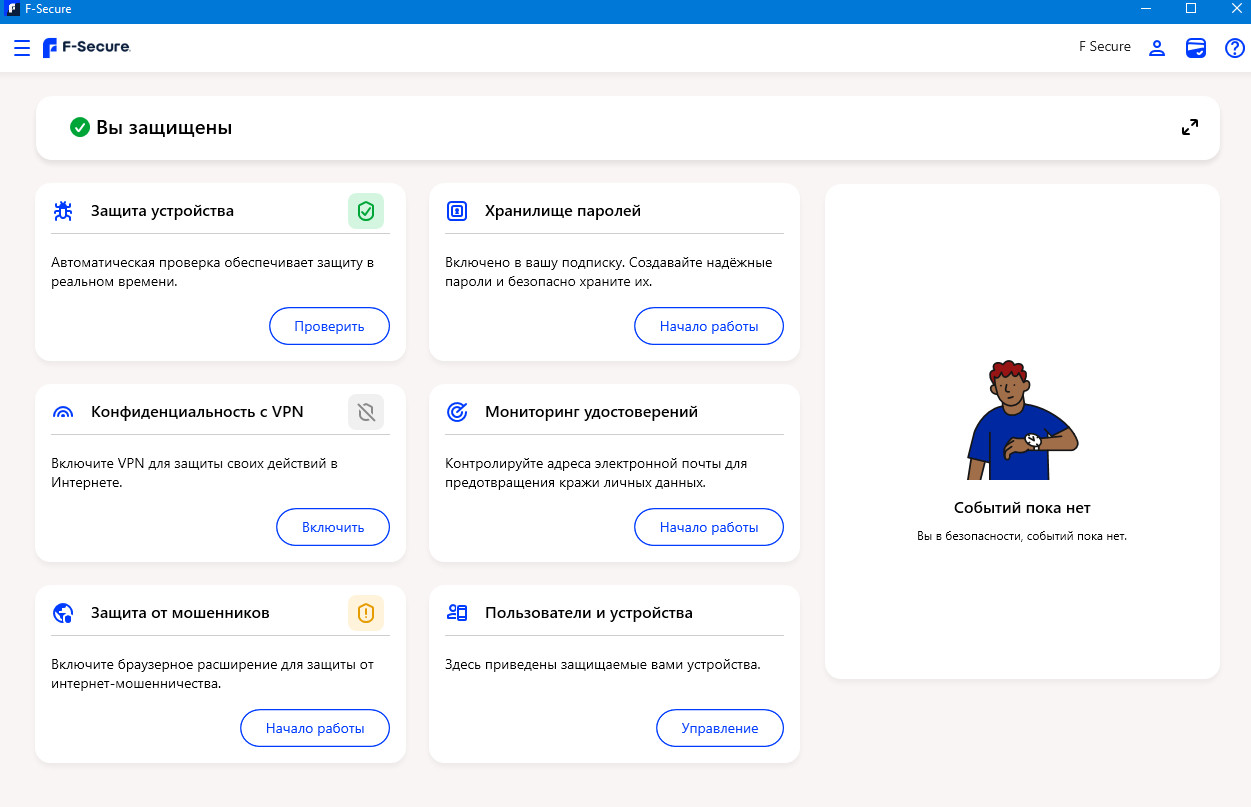Start scam protection via Начало работы
The width and height of the screenshot is (1251, 807).
(315, 728)
